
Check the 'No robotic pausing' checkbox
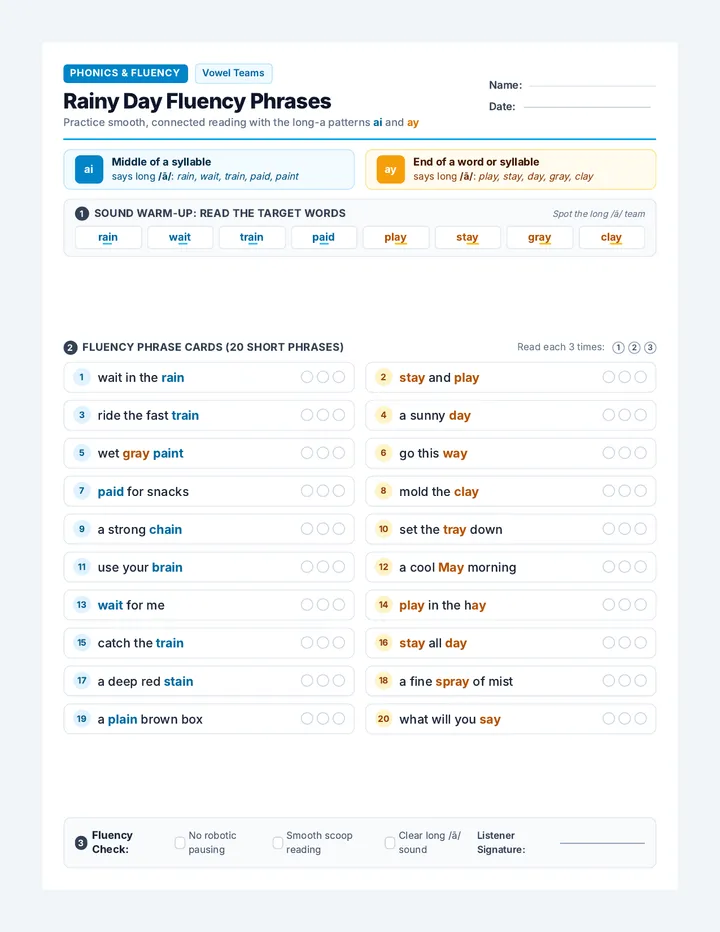pyautogui.click(x=180, y=843)
